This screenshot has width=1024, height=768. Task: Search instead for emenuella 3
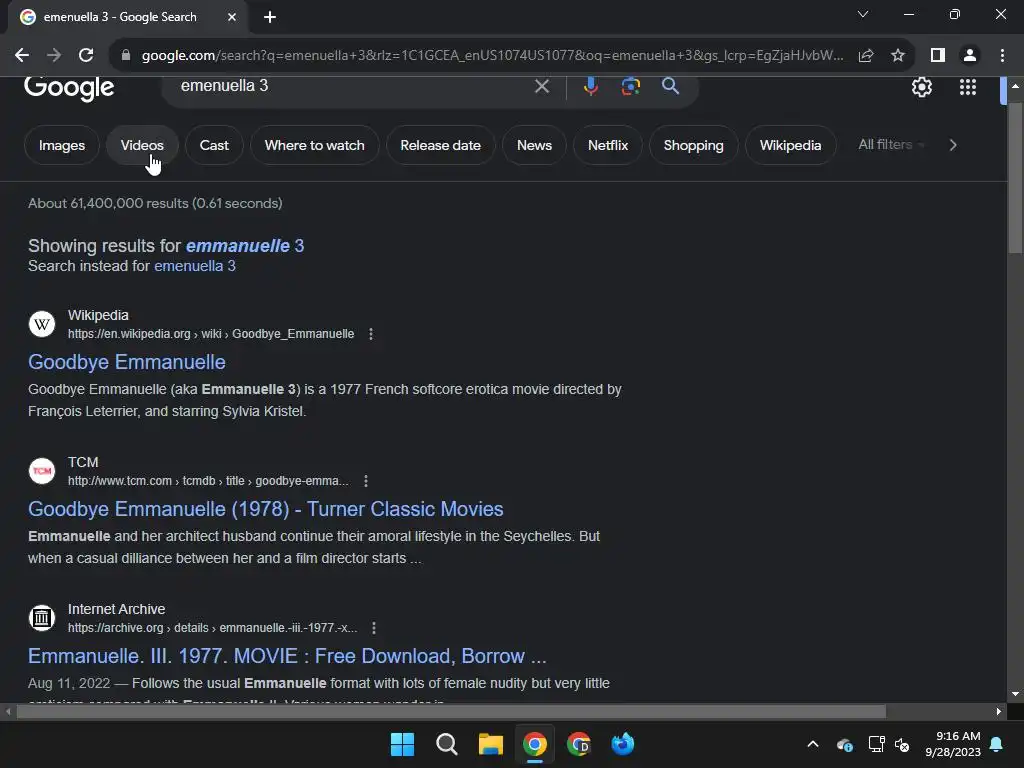coord(195,266)
